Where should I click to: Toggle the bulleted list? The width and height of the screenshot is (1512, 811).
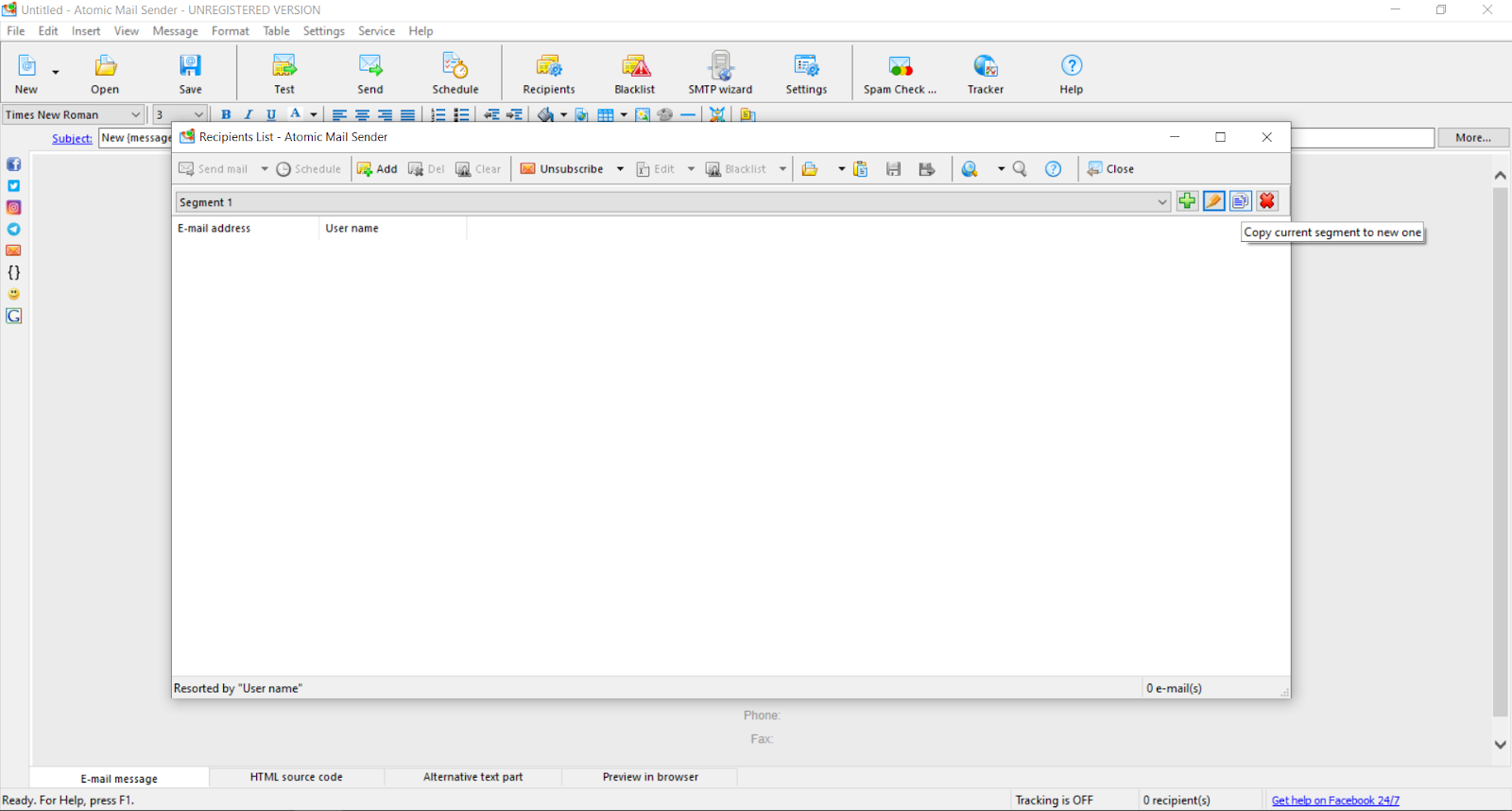[x=461, y=114]
